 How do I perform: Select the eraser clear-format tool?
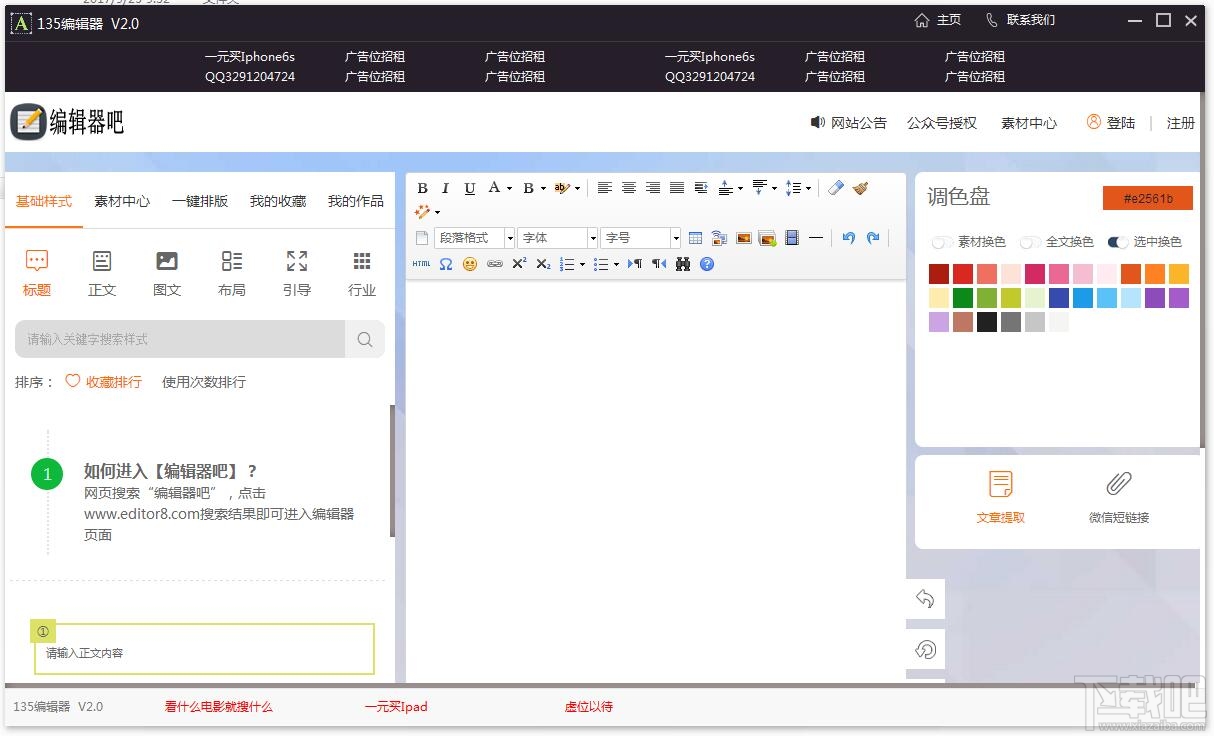(x=836, y=188)
